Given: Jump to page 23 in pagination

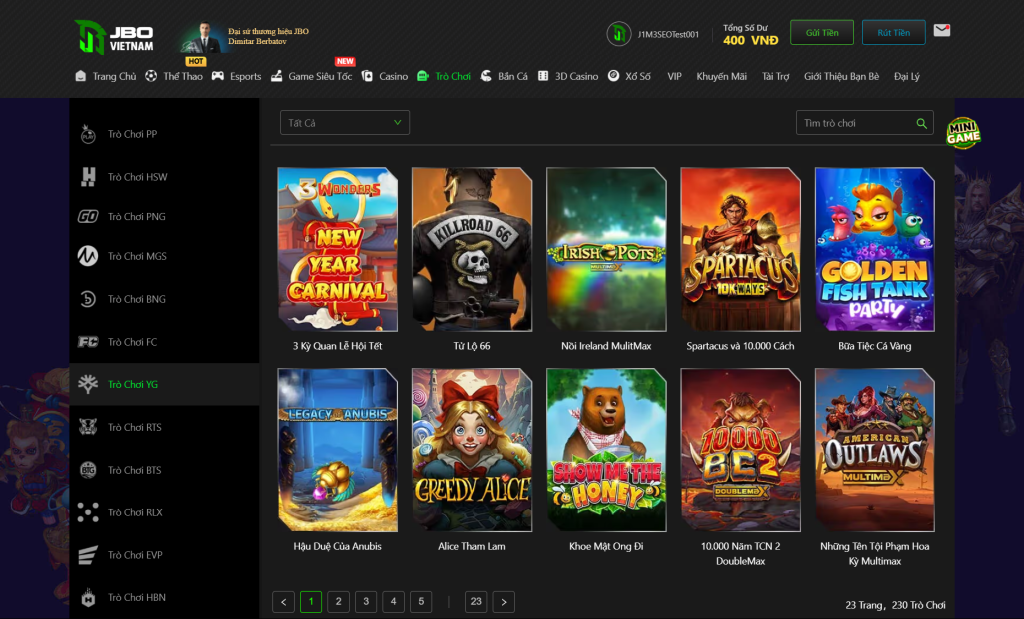Looking at the screenshot, I should click(x=476, y=601).
